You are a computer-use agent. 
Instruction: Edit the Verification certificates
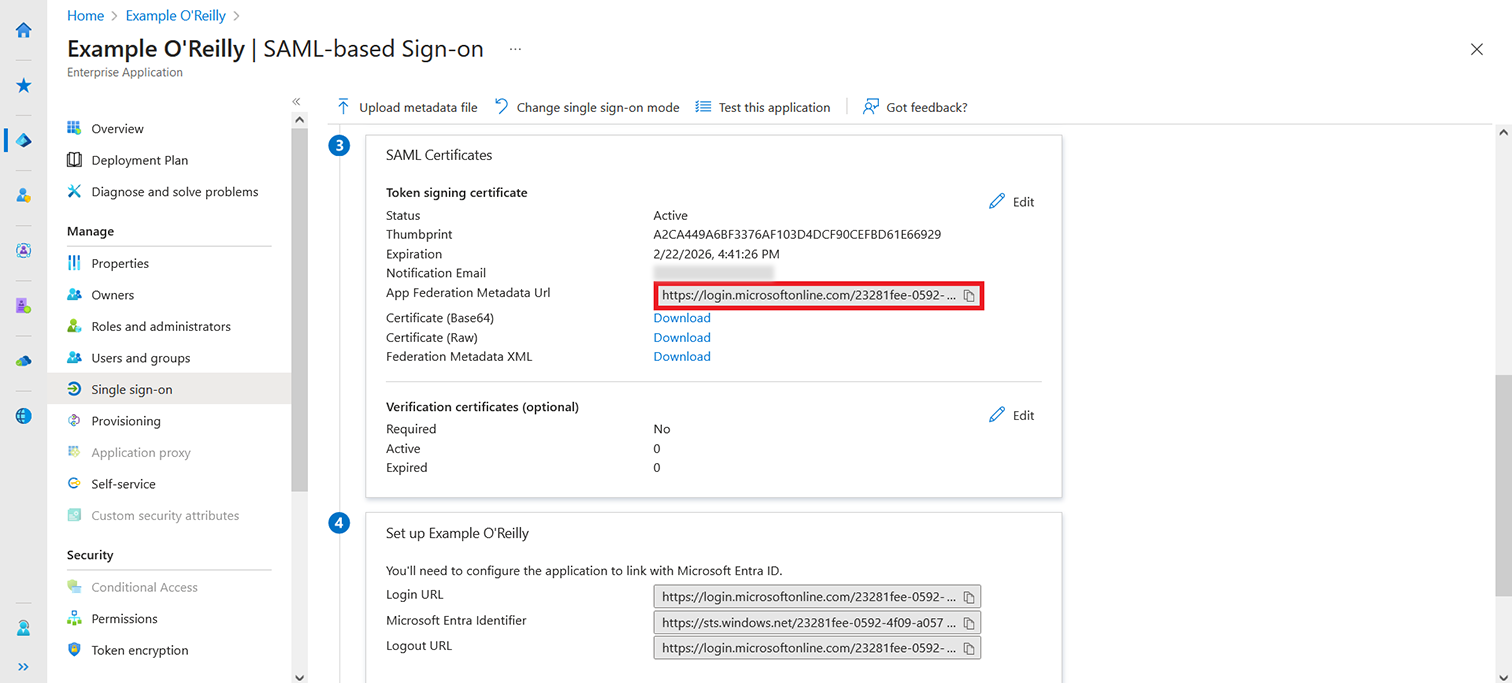tap(1011, 415)
